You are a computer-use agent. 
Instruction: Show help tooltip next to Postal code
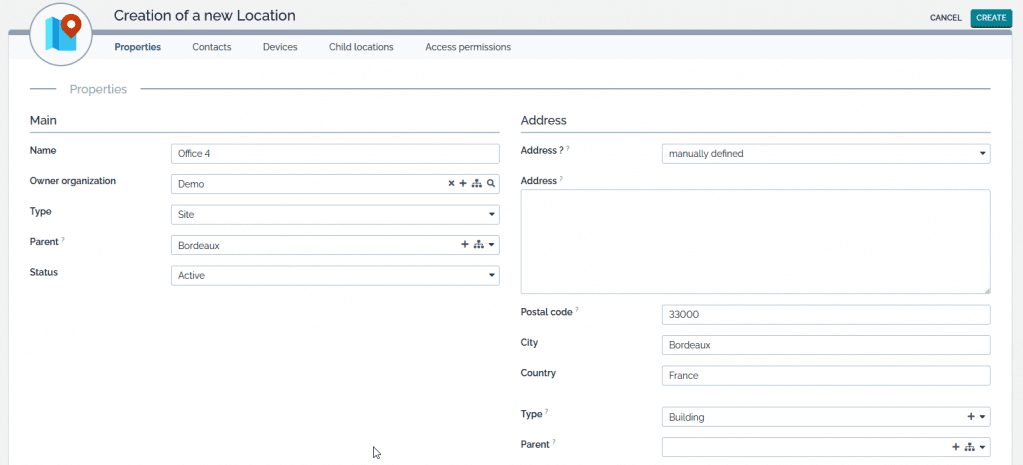pos(577,310)
